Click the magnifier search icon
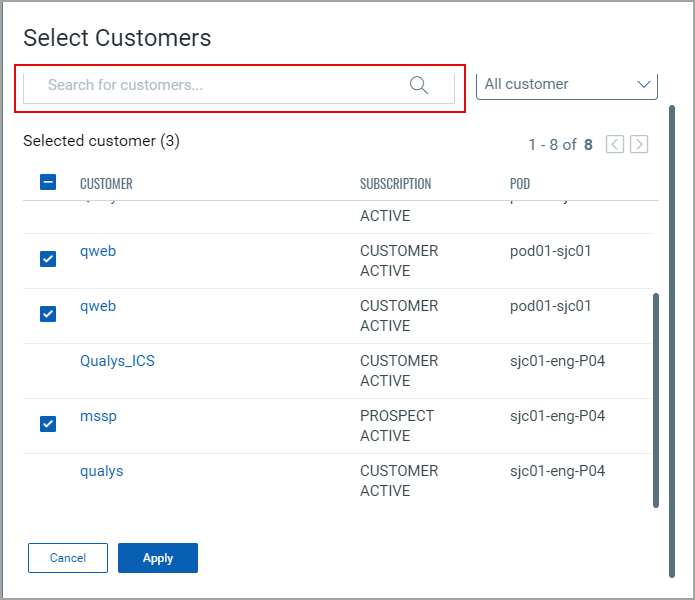The height and width of the screenshot is (600, 695). tap(418, 85)
